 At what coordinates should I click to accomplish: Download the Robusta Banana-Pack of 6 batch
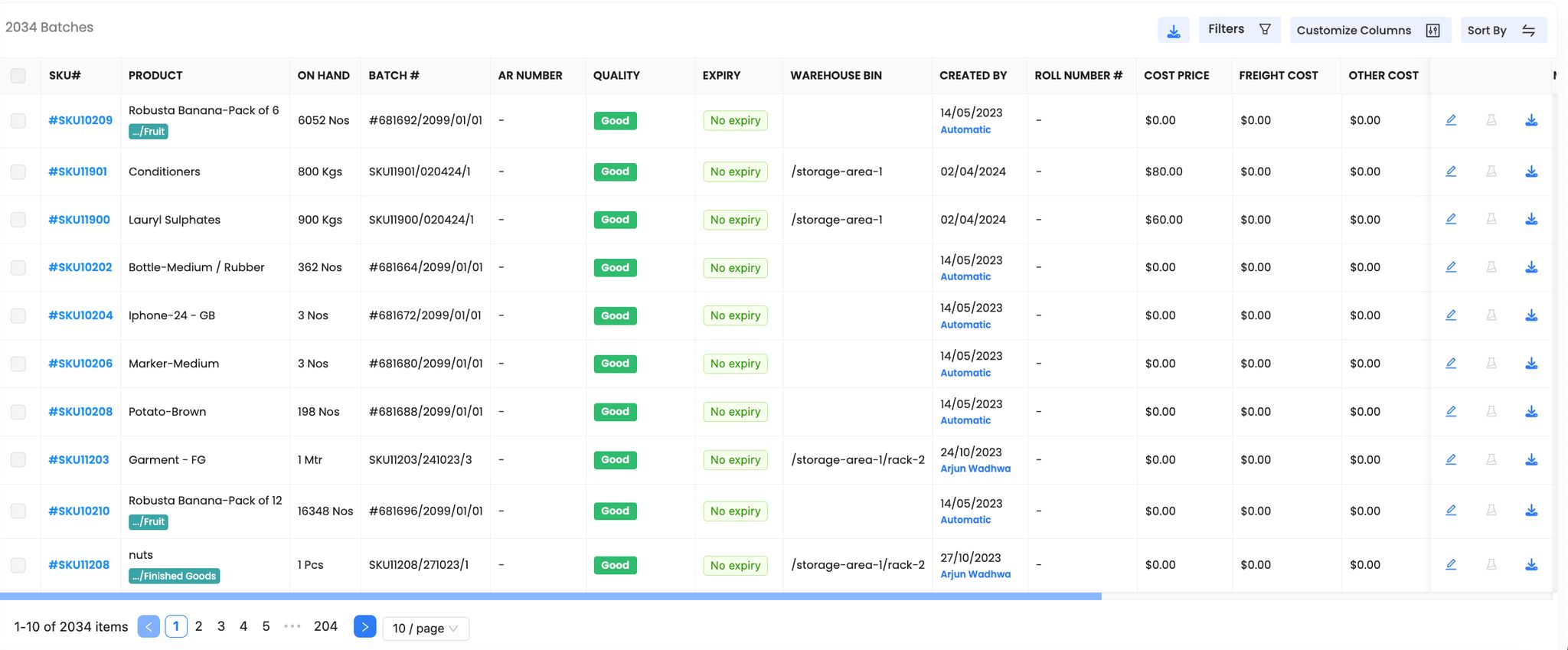coord(1531,120)
